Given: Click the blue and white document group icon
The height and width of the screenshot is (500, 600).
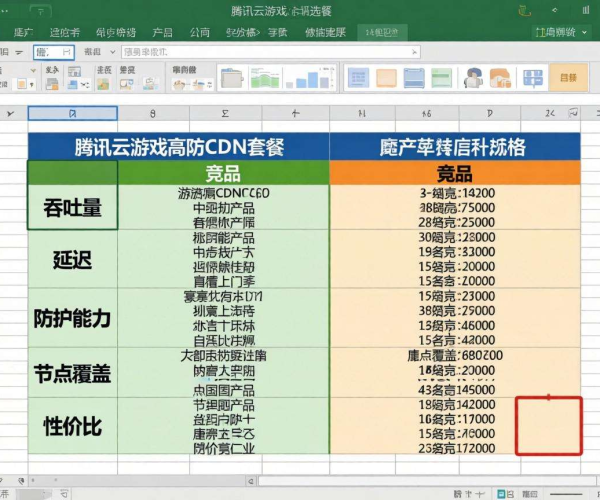Looking at the screenshot, I should pyautogui.click(x=150, y=83).
